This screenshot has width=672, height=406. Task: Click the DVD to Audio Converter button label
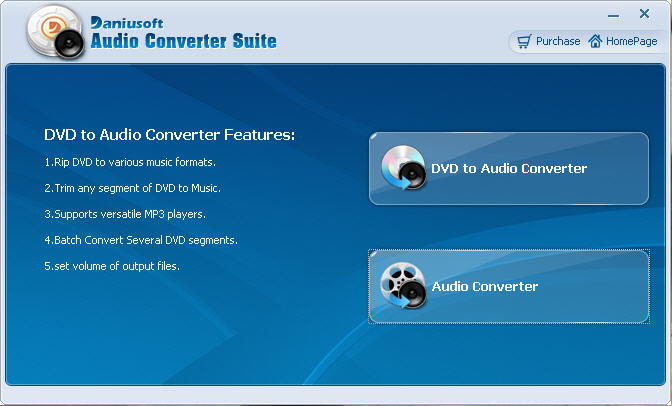(x=509, y=168)
